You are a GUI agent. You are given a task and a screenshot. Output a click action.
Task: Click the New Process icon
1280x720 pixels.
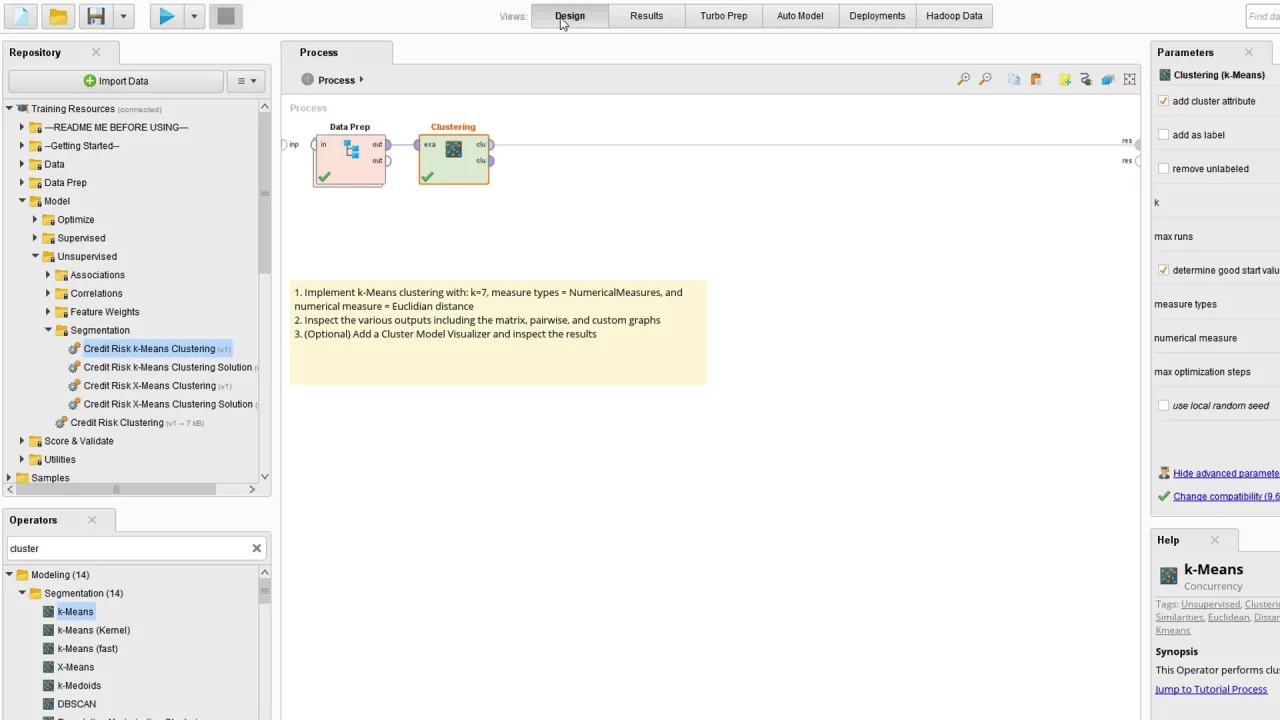pyautogui.click(x=21, y=16)
